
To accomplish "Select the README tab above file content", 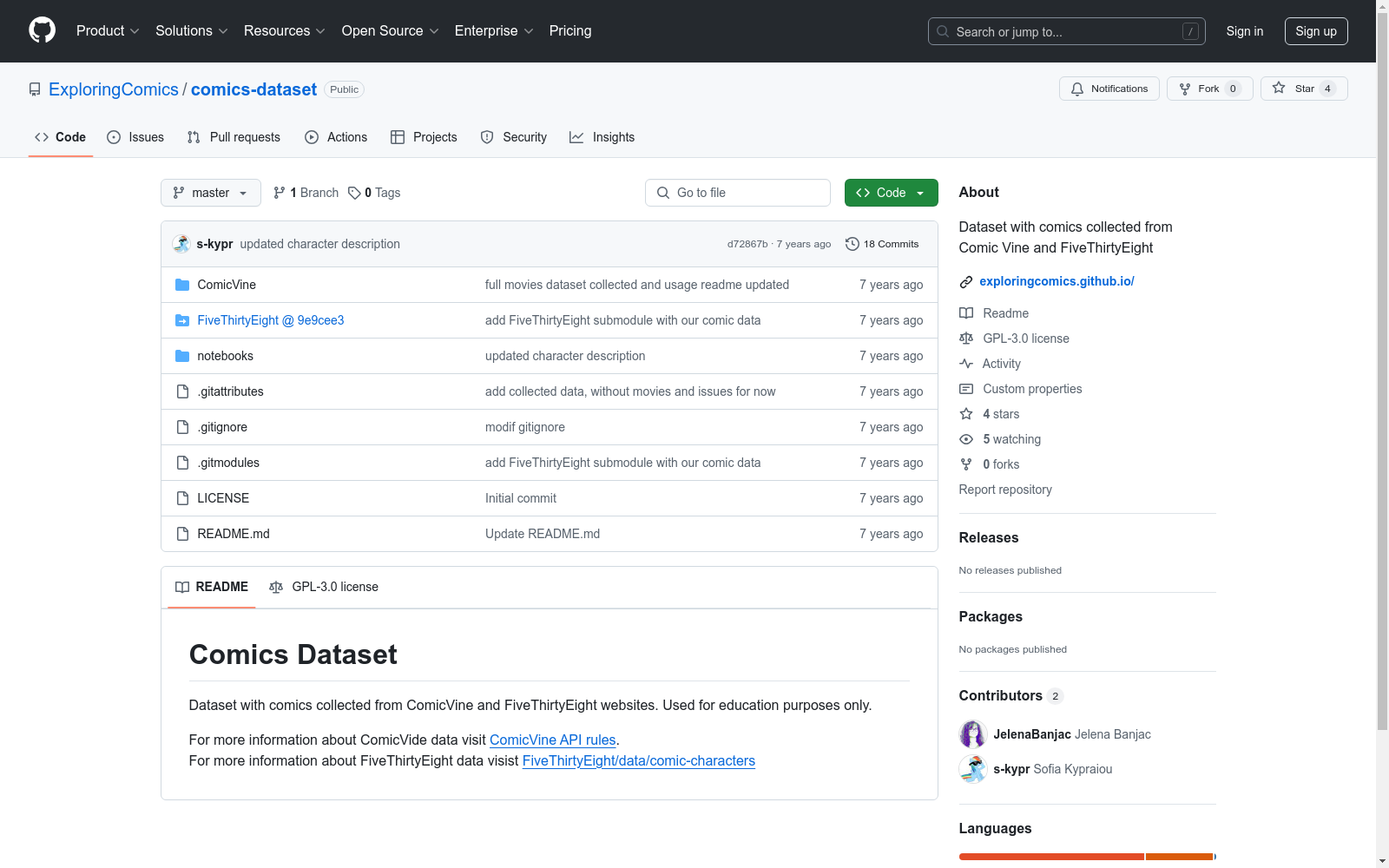I will pos(212,587).
